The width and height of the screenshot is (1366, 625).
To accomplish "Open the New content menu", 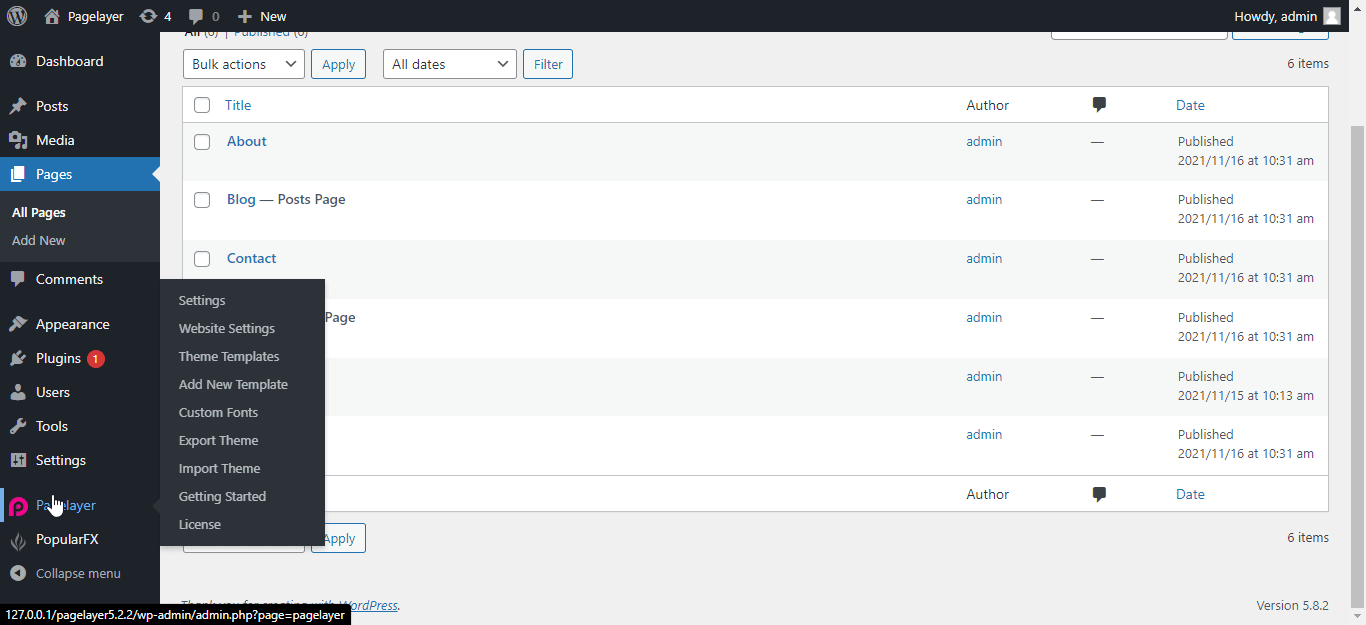I will tap(262, 16).
